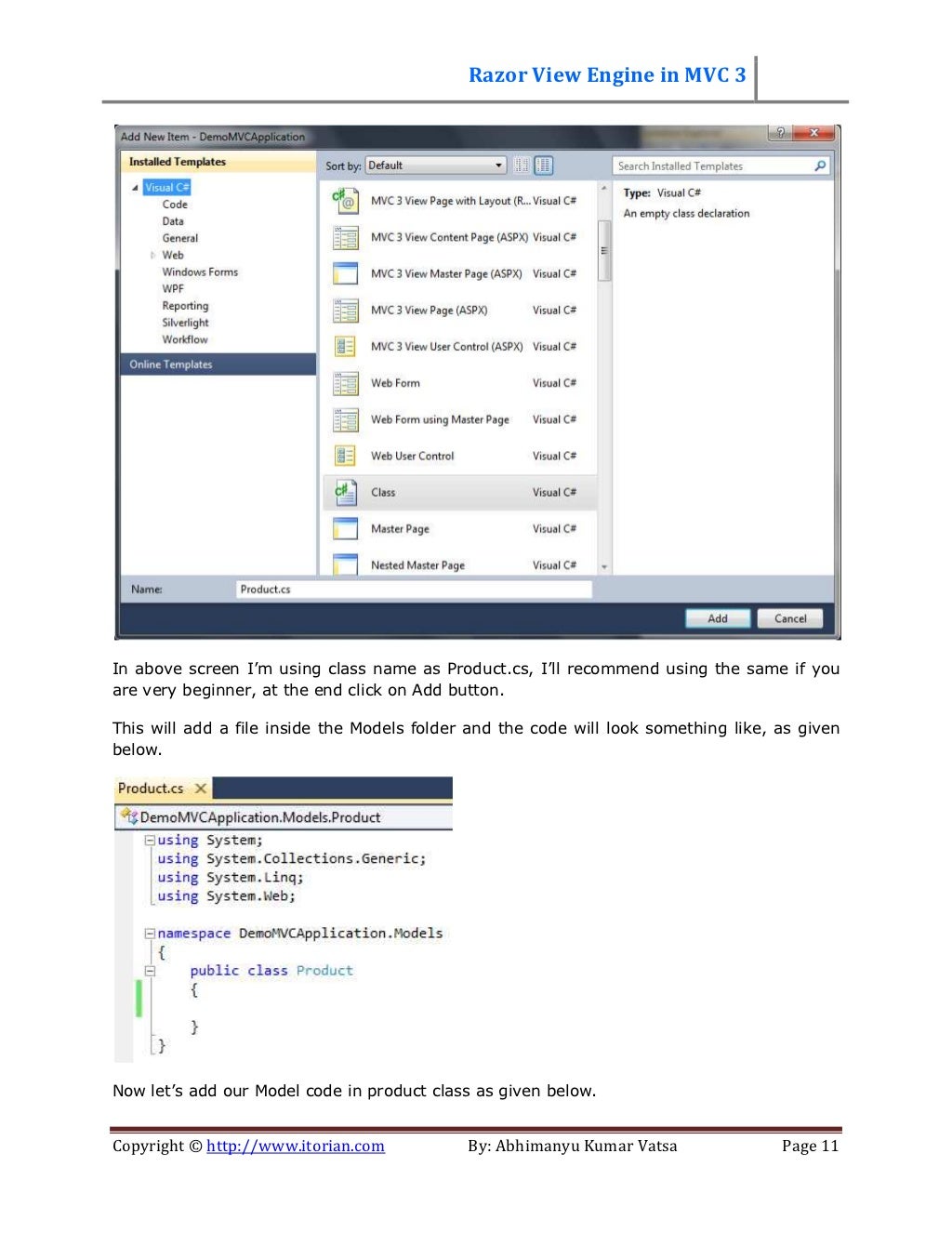Screen dimensions: 952x1233
Task: Collapse the using directives block
Action: point(150,840)
